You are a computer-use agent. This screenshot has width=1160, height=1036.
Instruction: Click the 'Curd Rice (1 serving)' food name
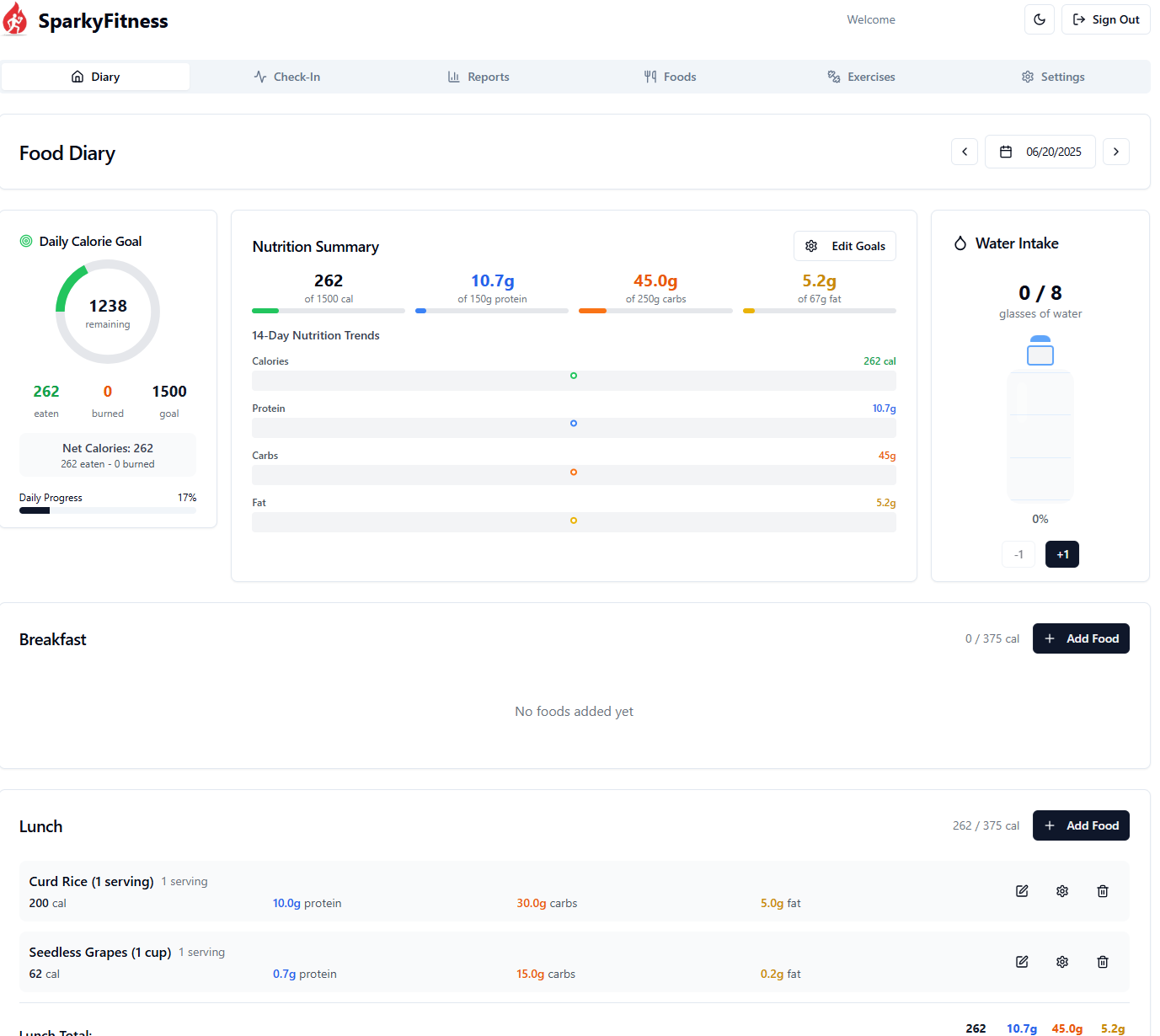tap(91, 881)
